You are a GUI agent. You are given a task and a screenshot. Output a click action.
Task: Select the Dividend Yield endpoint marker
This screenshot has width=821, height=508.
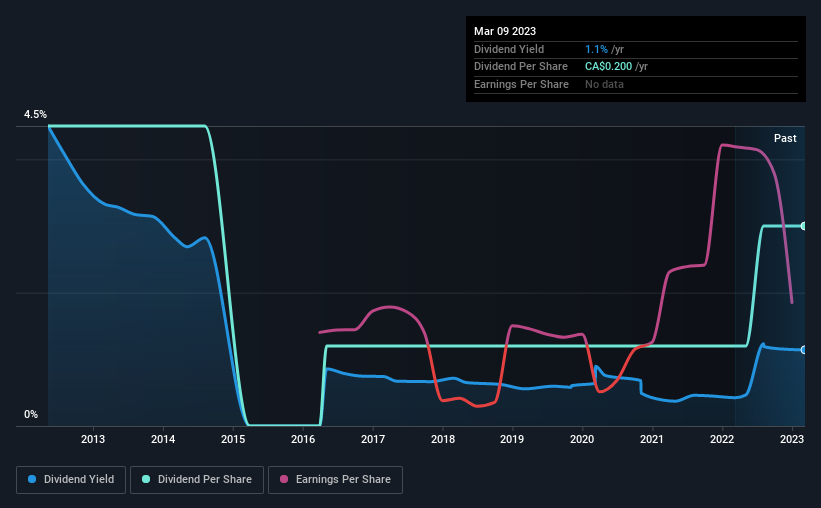coord(804,350)
